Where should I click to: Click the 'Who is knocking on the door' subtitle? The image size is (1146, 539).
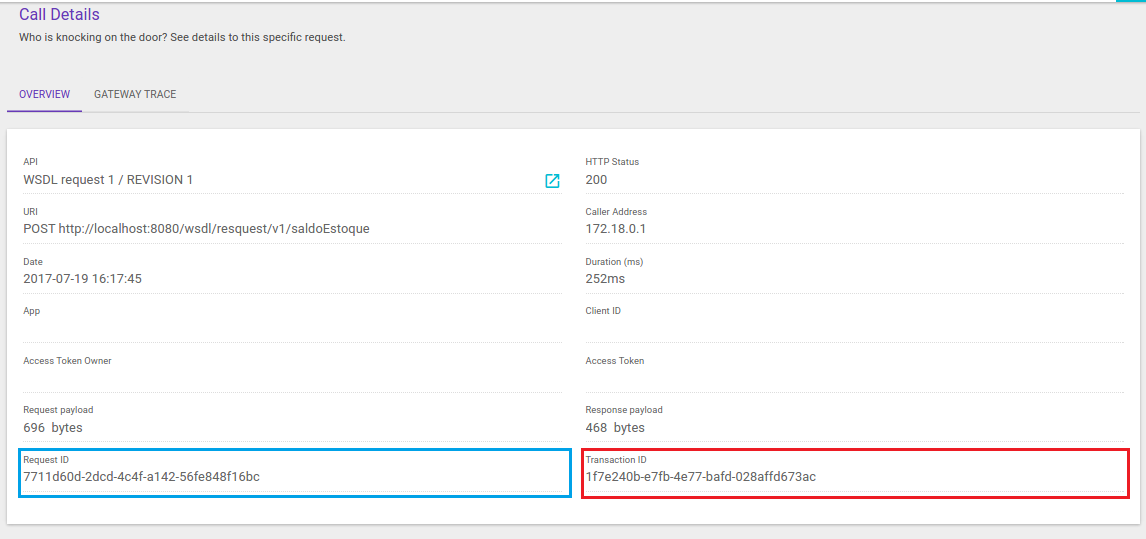point(182,37)
